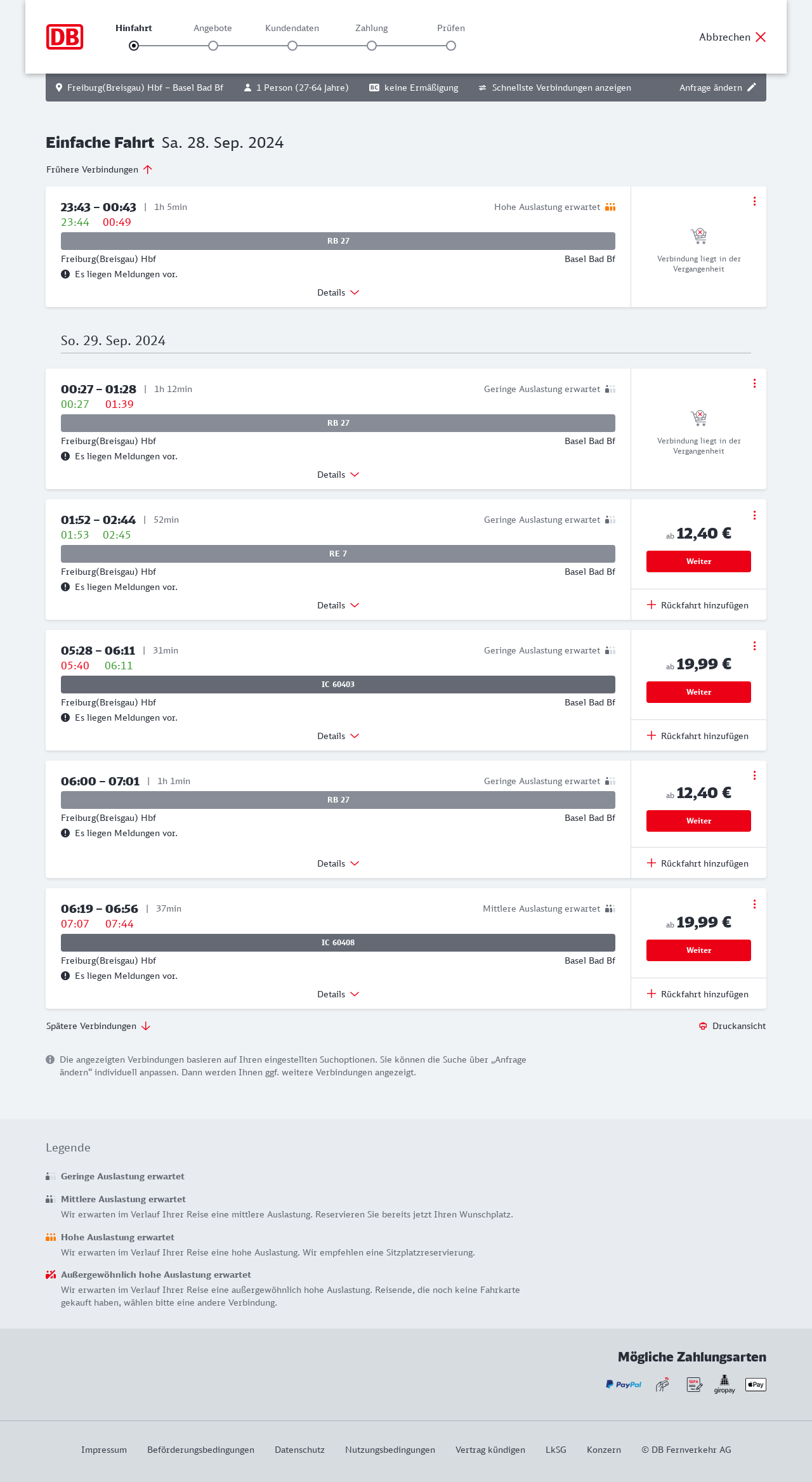Select the Zahlung step circle
Viewport: 812px width, 1482px height.
[372, 46]
